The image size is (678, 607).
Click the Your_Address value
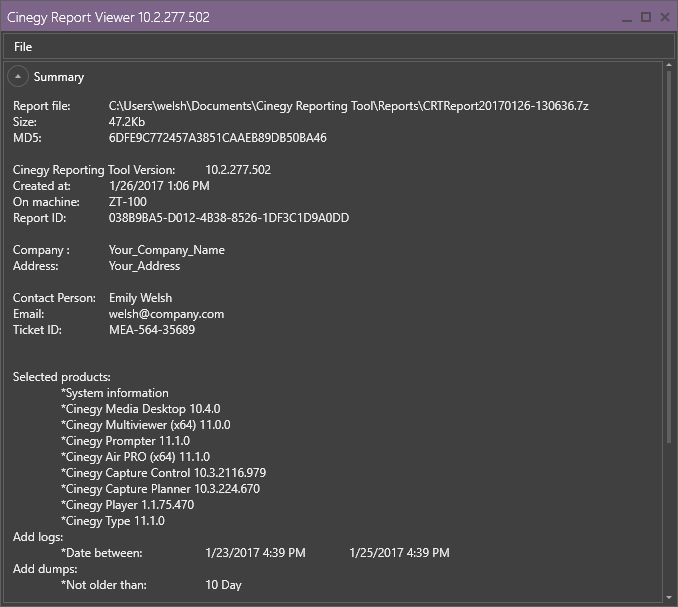(144, 266)
